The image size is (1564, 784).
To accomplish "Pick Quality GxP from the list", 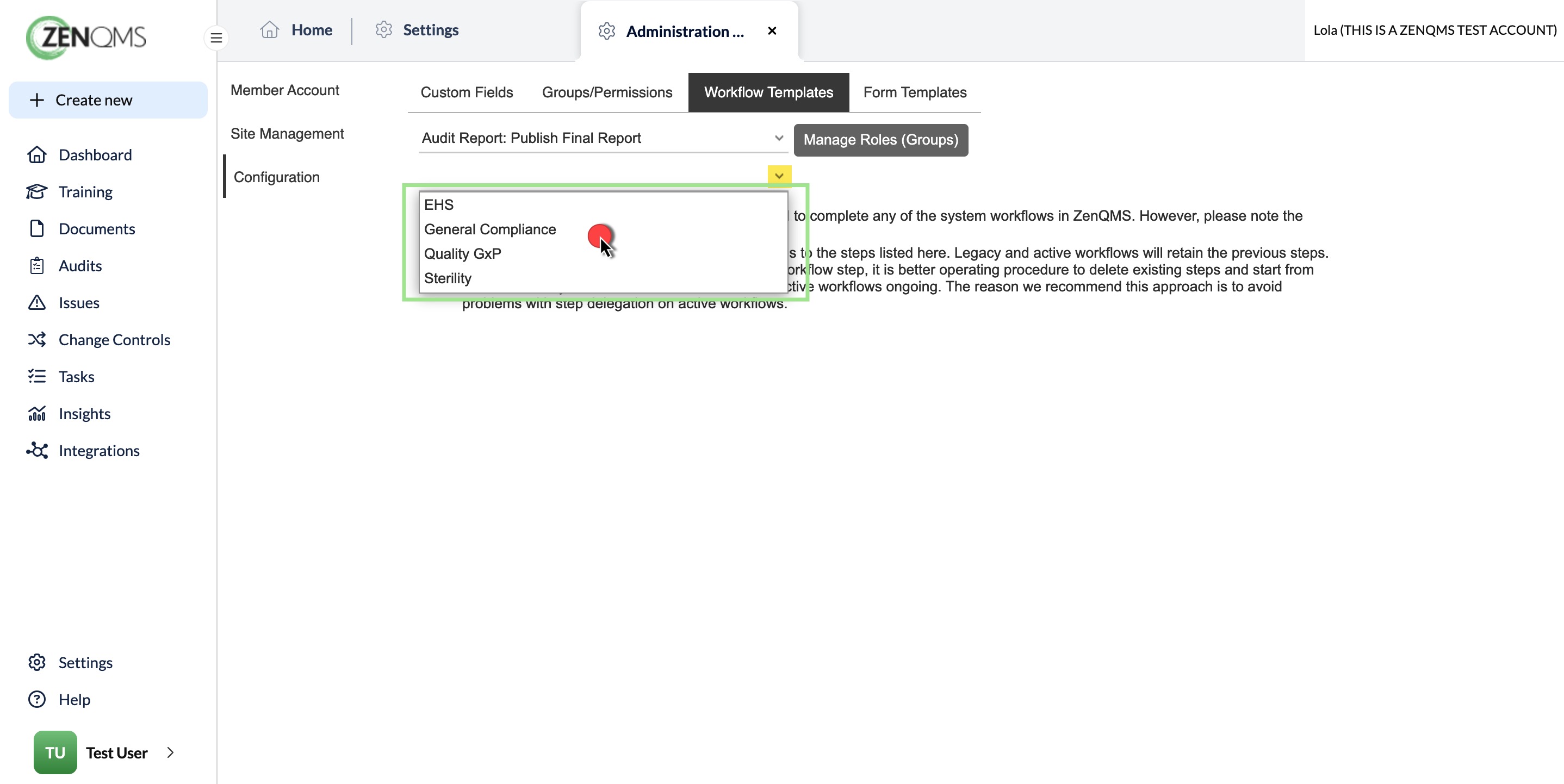I will [604, 254].
